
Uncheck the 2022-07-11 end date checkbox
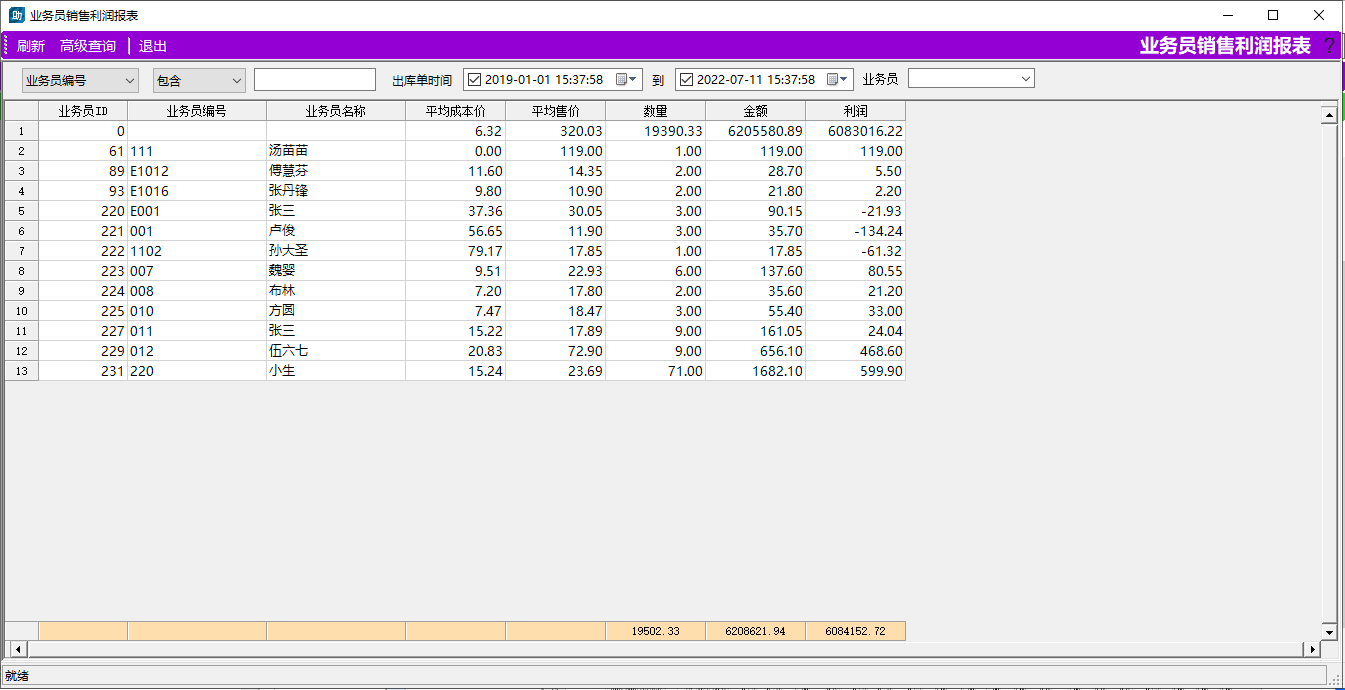pyautogui.click(x=686, y=80)
